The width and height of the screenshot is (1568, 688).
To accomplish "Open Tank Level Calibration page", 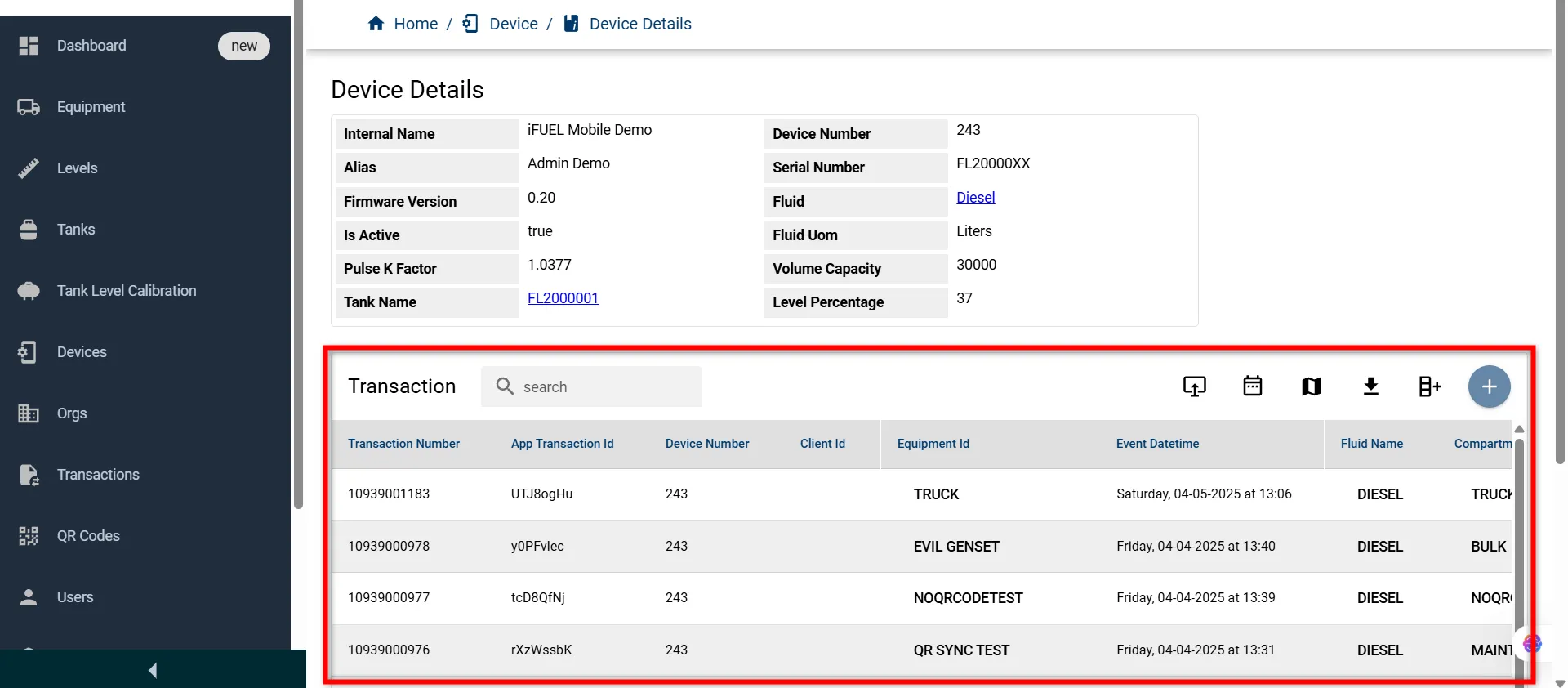I will pos(127,291).
